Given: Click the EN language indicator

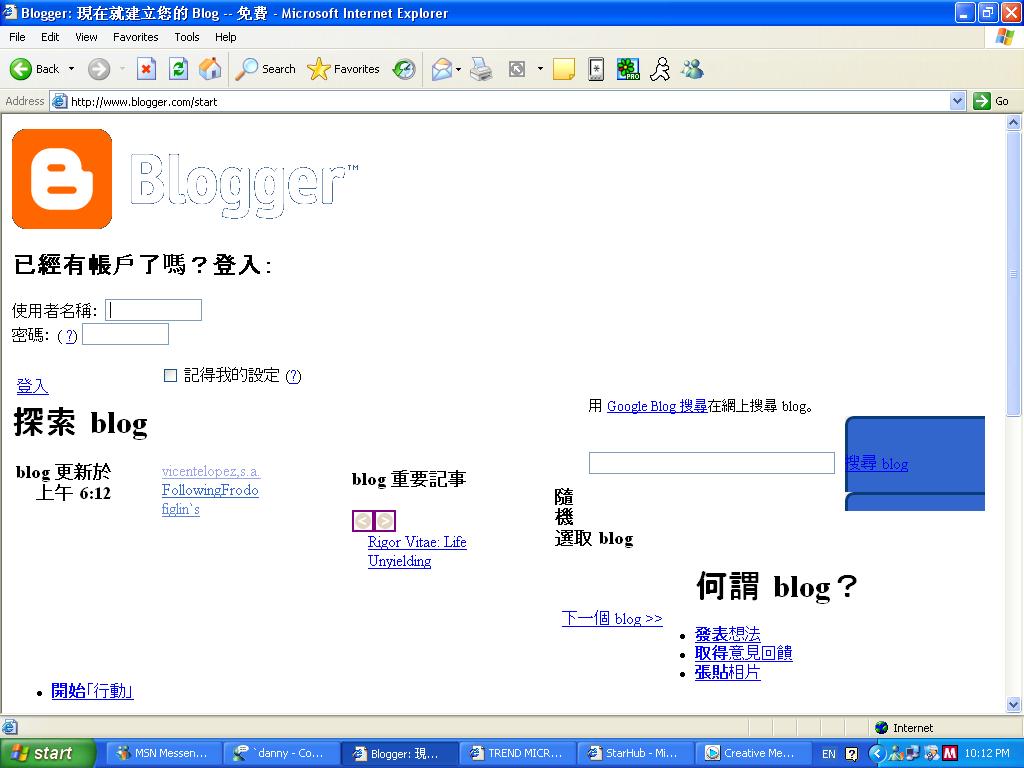Looking at the screenshot, I should point(828,754).
